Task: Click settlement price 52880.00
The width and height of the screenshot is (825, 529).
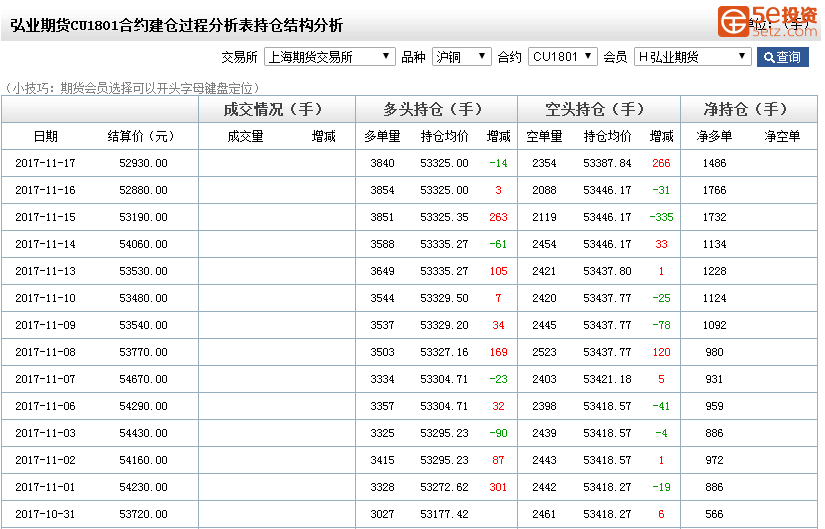Action: tap(143, 190)
